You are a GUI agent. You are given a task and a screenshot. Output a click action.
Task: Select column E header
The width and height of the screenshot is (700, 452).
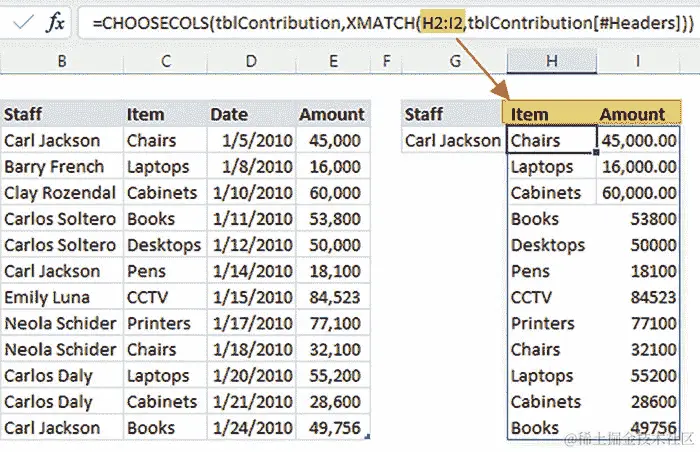pyautogui.click(x=333, y=61)
